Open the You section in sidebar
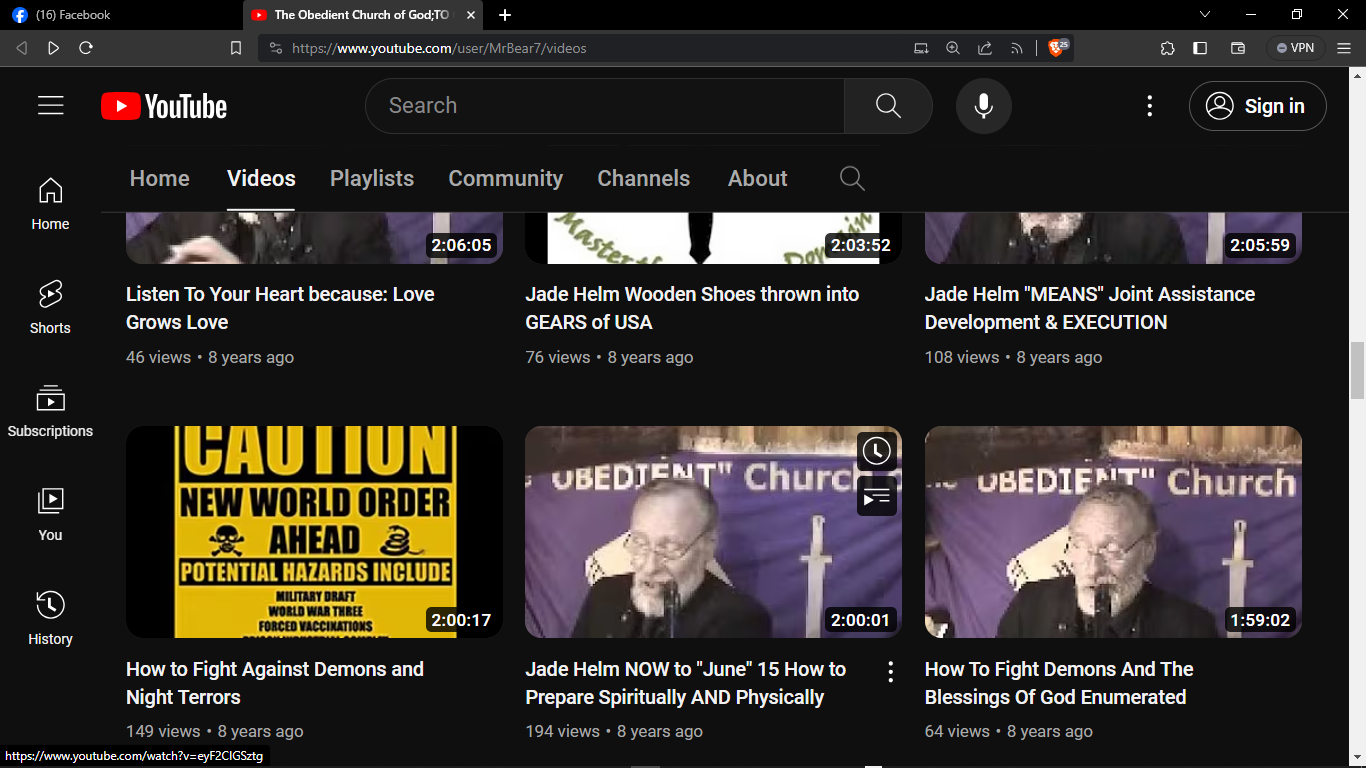The width and height of the screenshot is (1366, 768). coord(50,514)
